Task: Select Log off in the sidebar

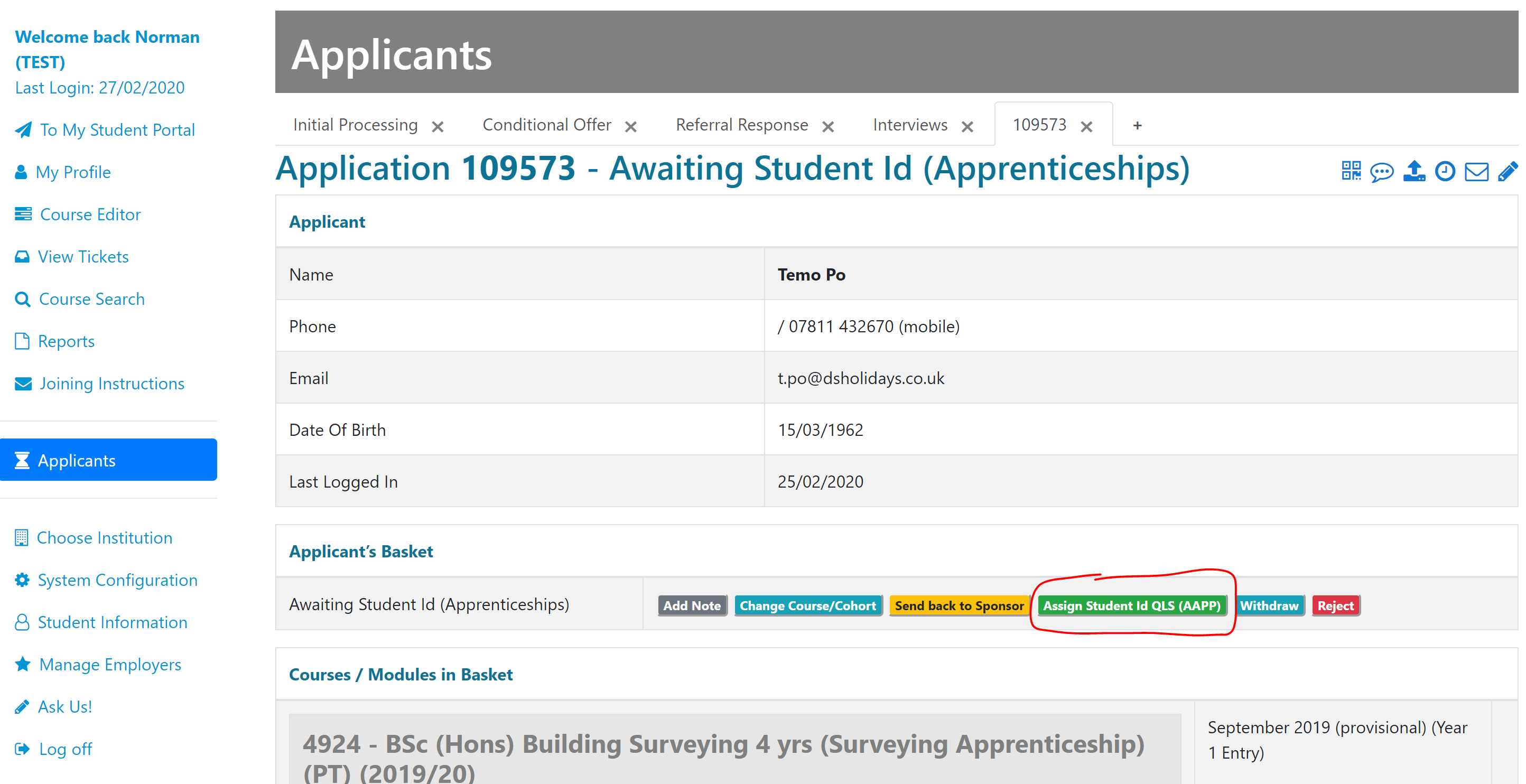Action: point(65,749)
